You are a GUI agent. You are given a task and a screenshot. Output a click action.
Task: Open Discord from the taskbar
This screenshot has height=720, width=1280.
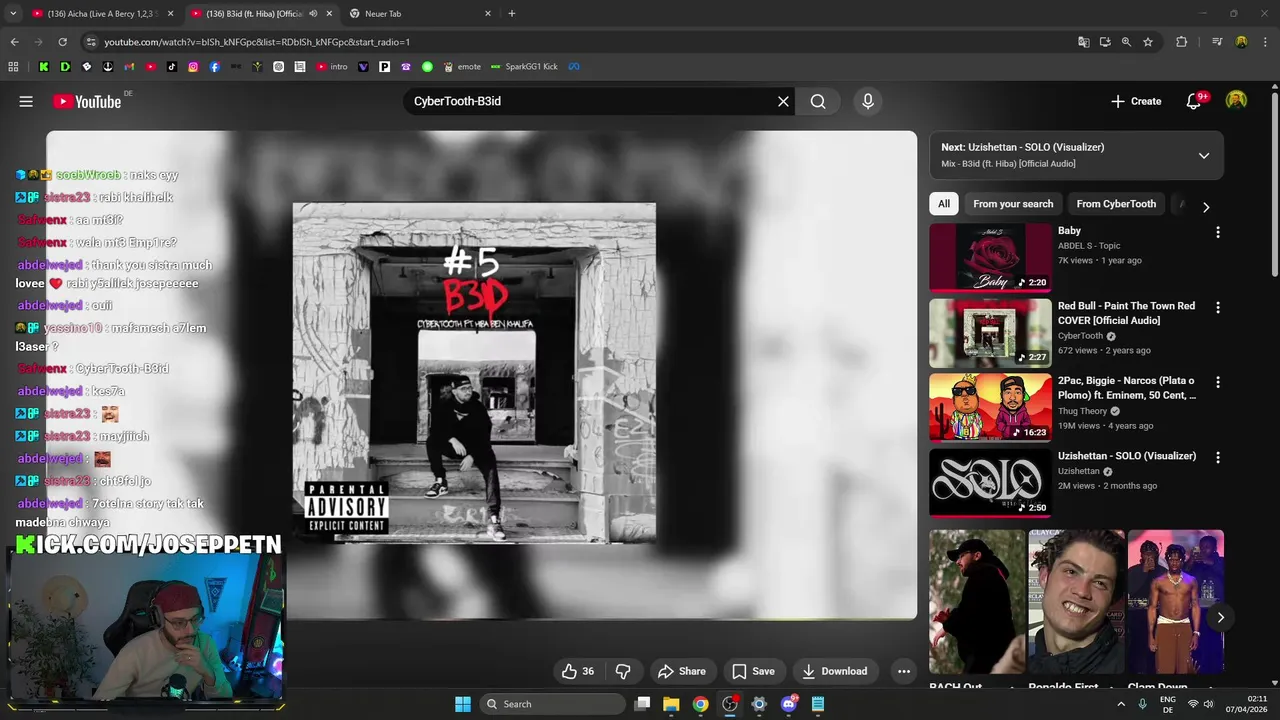pos(789,704)
